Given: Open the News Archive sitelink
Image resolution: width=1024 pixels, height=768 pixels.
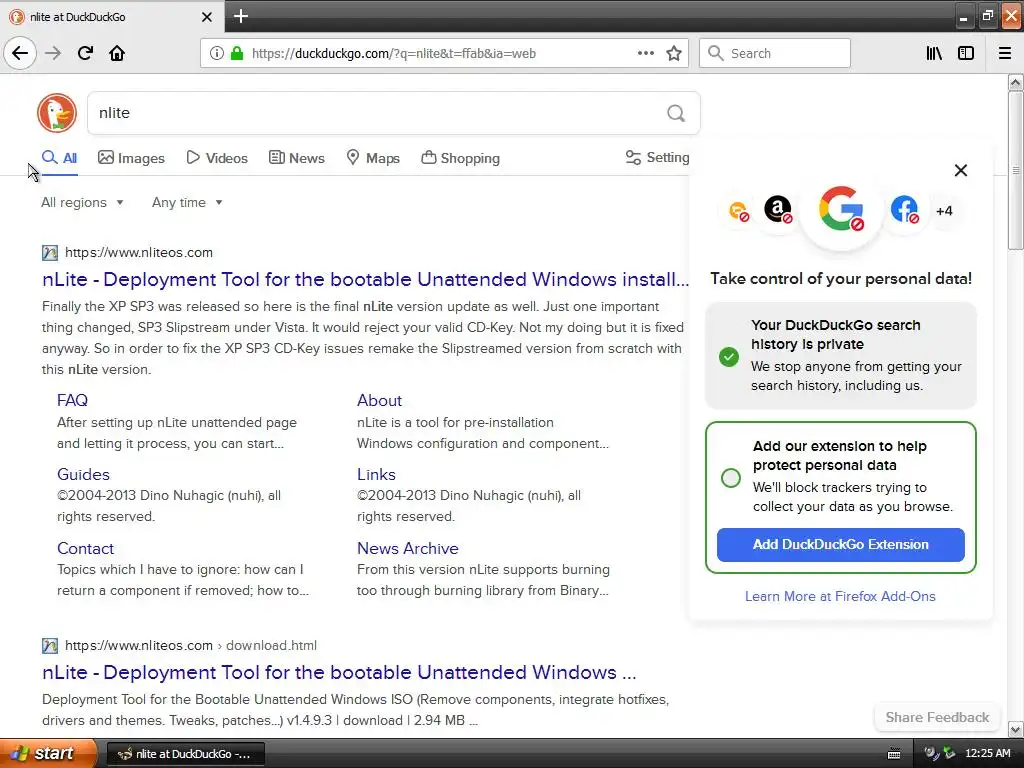Looking at the screenshot, I should click(408, 549).
